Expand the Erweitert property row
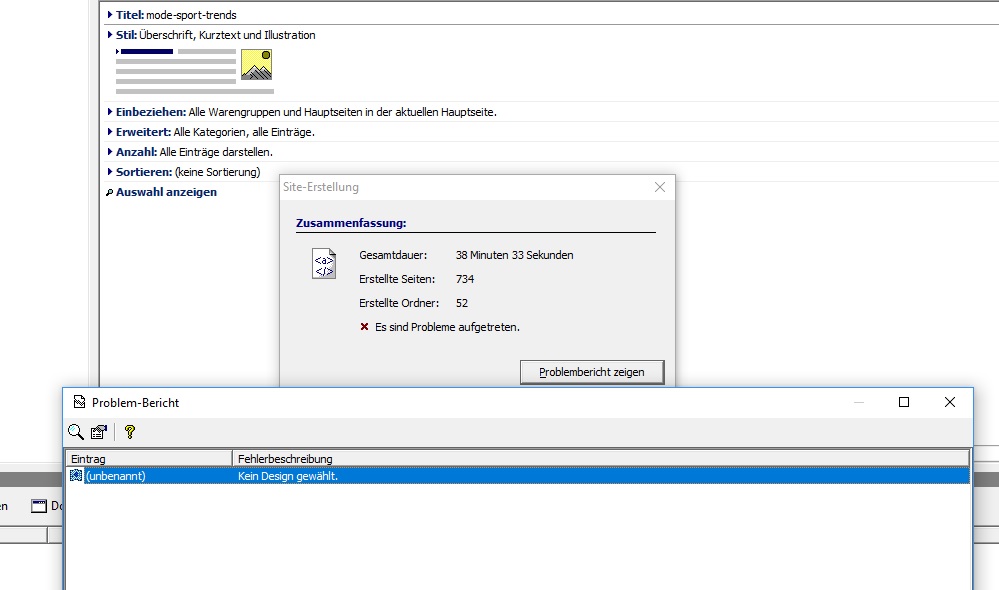 tap(110, 132)
